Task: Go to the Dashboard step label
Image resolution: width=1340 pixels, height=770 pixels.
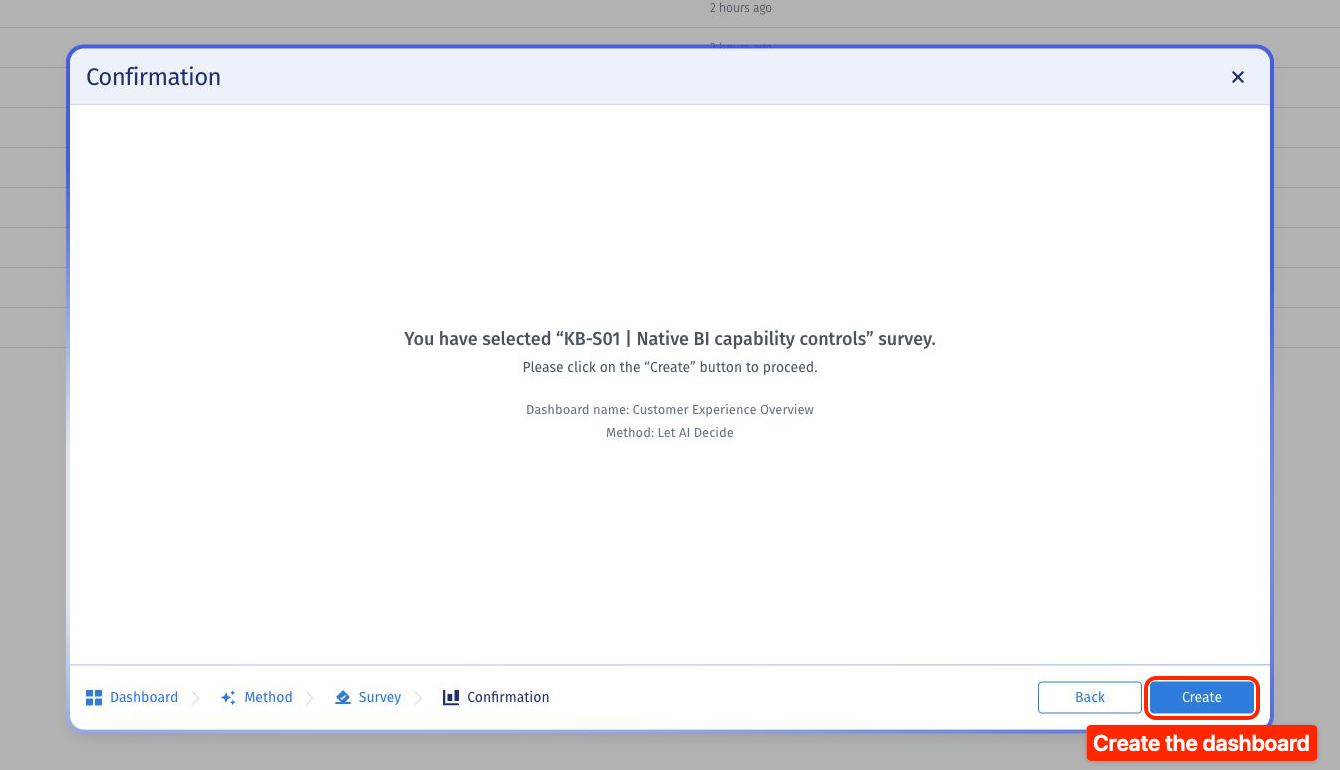Action: (x=144, y=697)
